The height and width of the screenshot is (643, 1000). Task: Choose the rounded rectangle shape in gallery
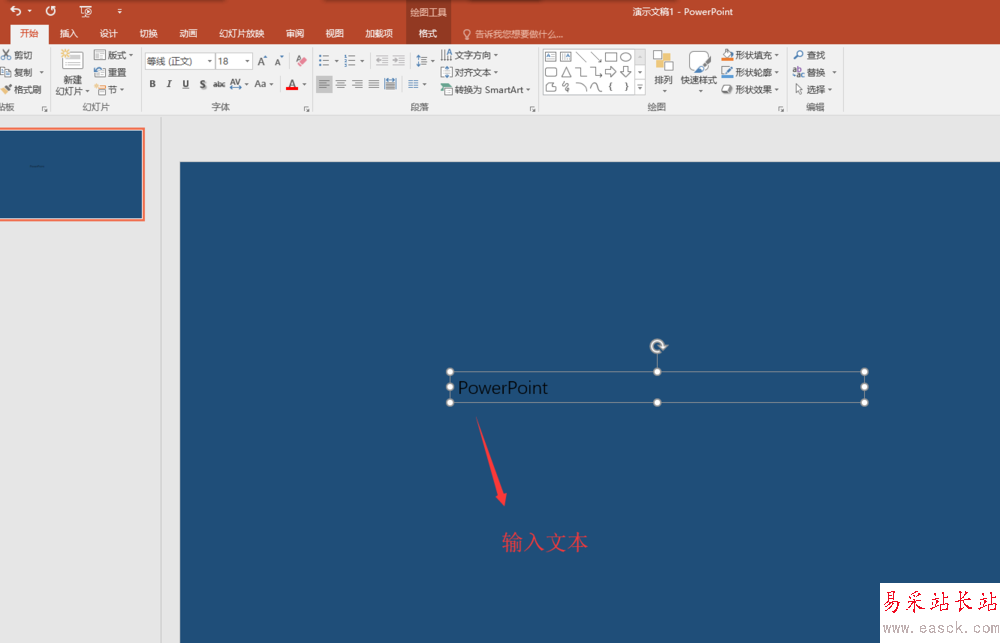551,71
